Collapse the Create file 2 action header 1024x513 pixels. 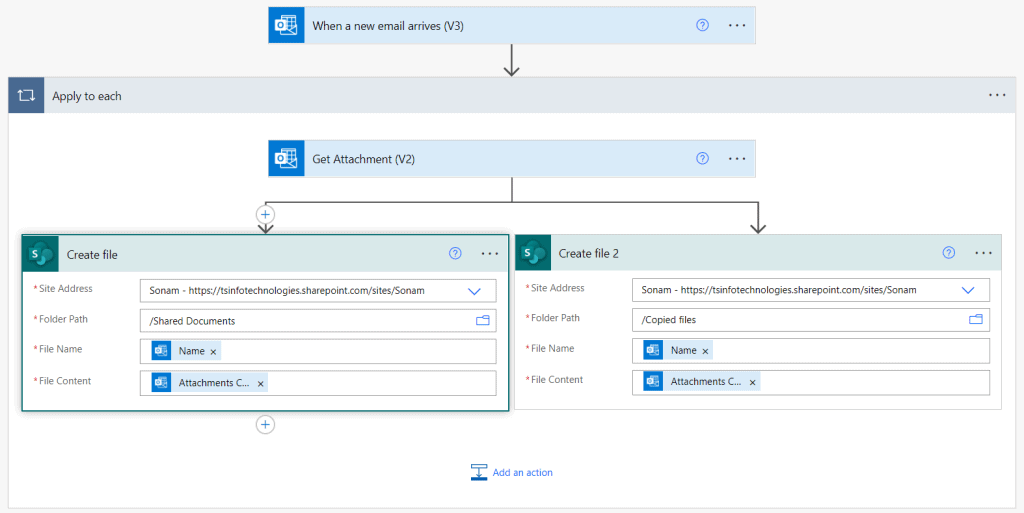click(x=758, y=253)
